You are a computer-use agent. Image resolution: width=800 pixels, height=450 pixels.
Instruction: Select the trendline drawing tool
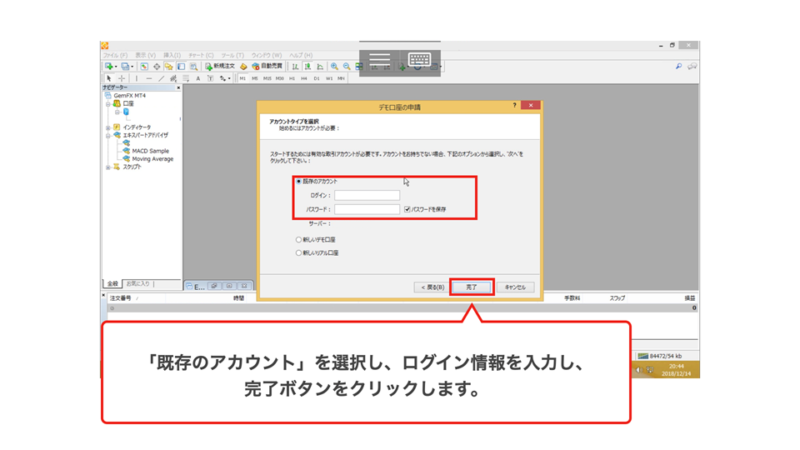pos(161,79)
